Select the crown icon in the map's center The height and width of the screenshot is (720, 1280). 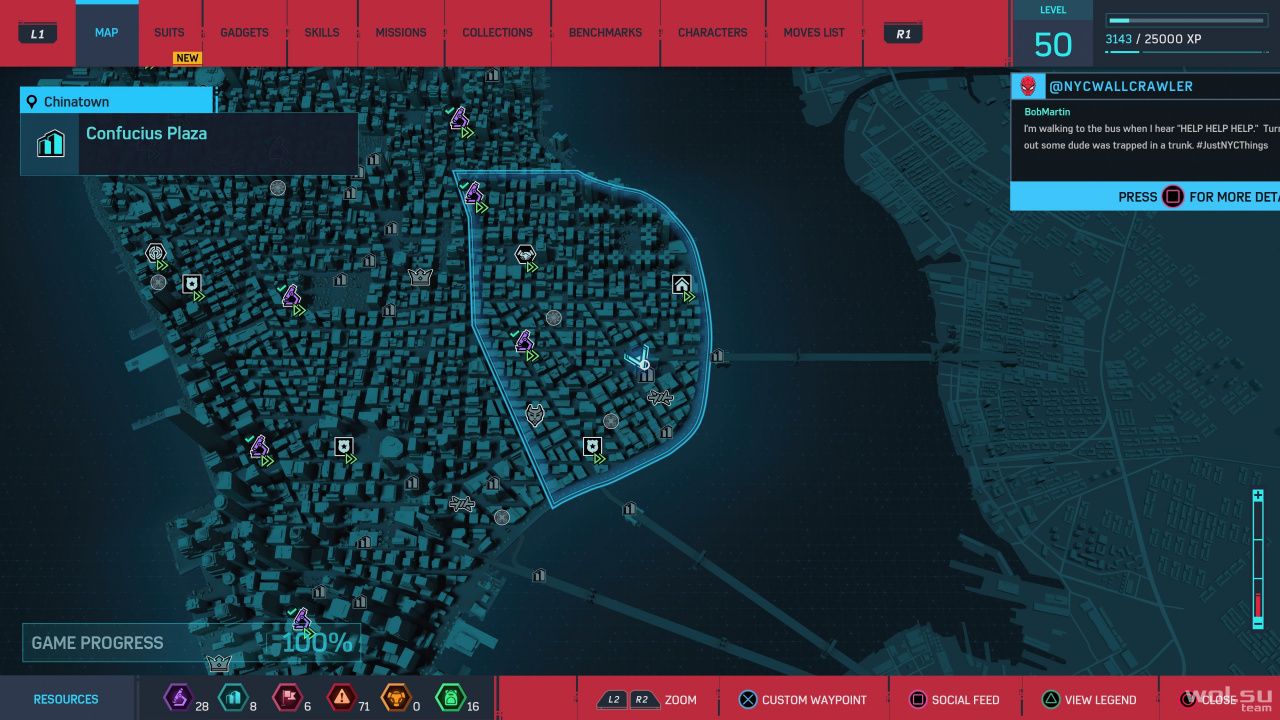[x=420, y=277]
